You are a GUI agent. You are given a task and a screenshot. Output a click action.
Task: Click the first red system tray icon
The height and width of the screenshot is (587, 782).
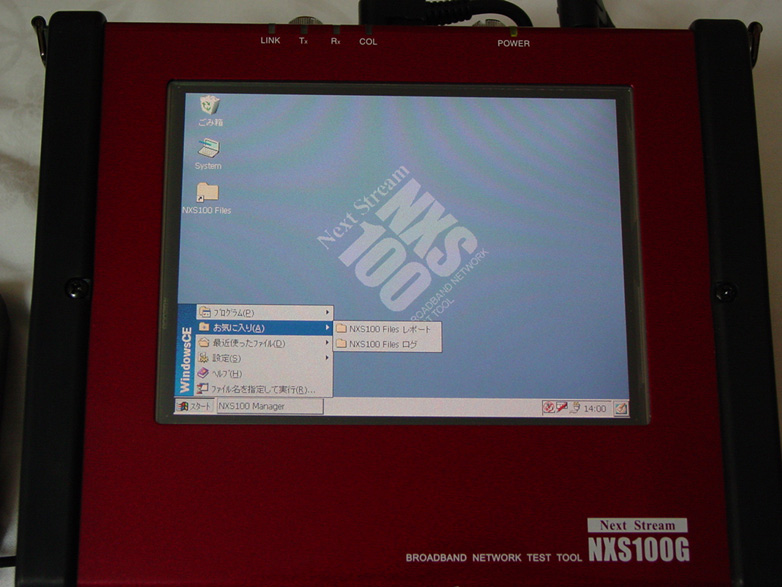point(548,408)
